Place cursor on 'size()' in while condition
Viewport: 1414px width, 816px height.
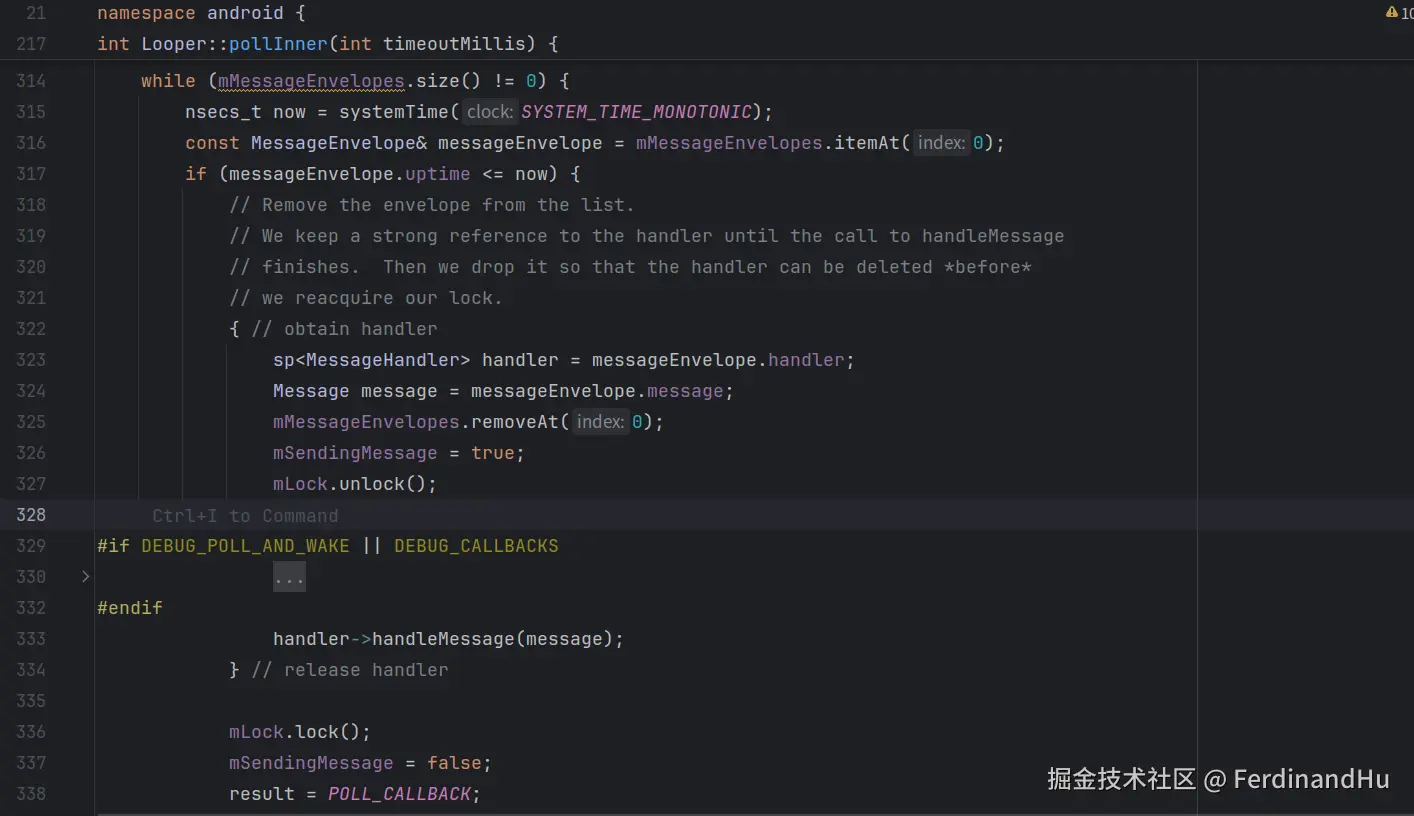449,81
